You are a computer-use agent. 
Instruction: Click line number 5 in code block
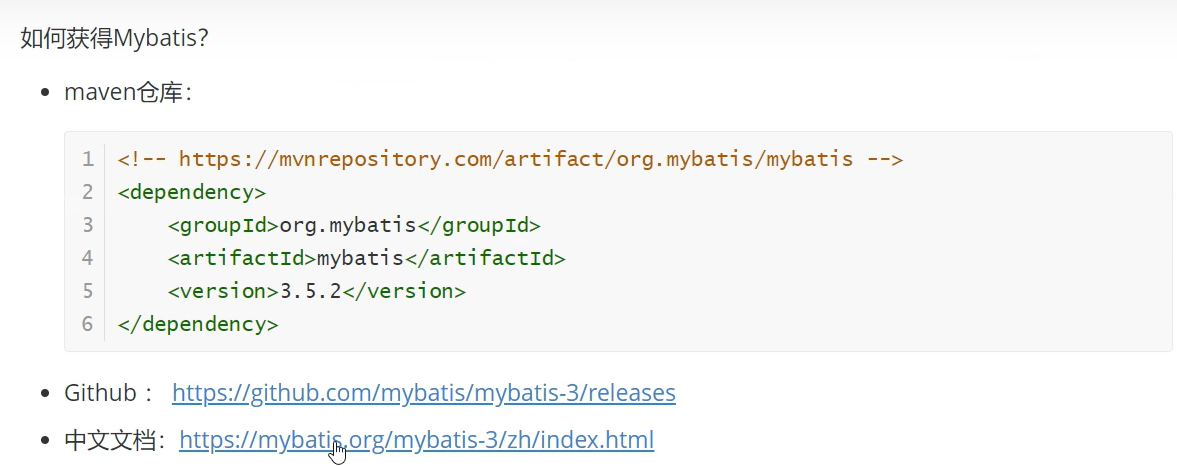pyautogui.click(x=88, y=291)
